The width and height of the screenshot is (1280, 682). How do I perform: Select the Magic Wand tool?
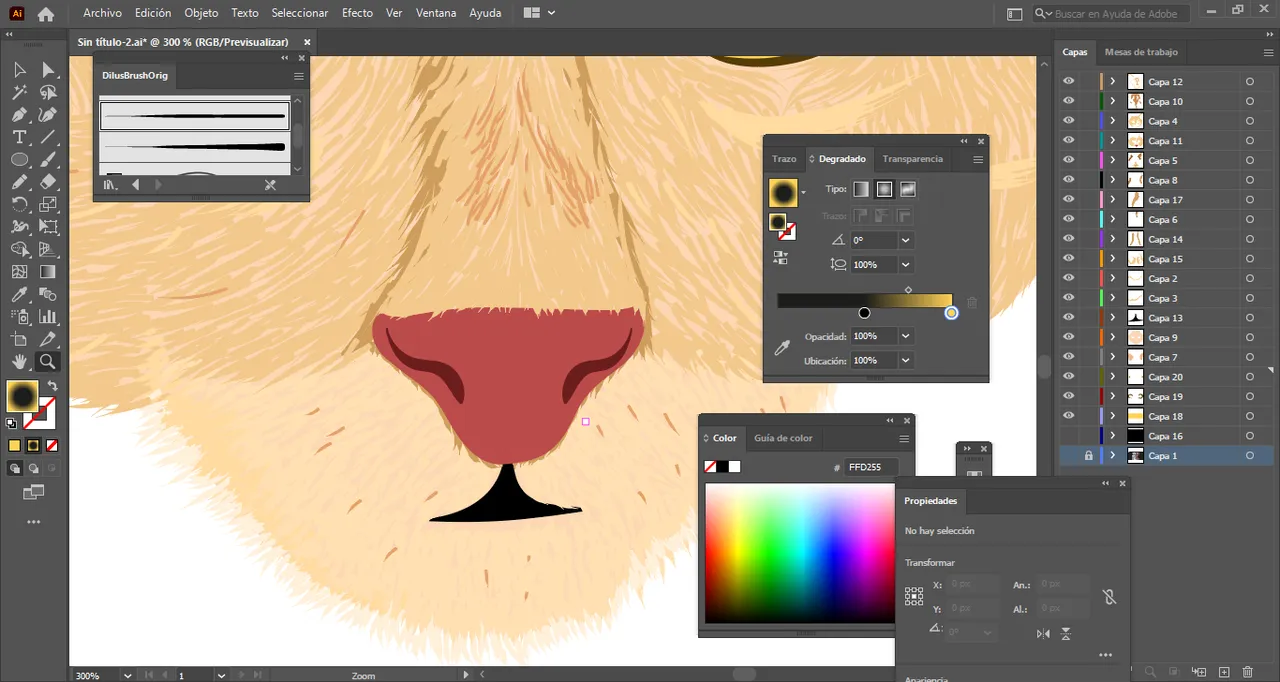(19, 92)
